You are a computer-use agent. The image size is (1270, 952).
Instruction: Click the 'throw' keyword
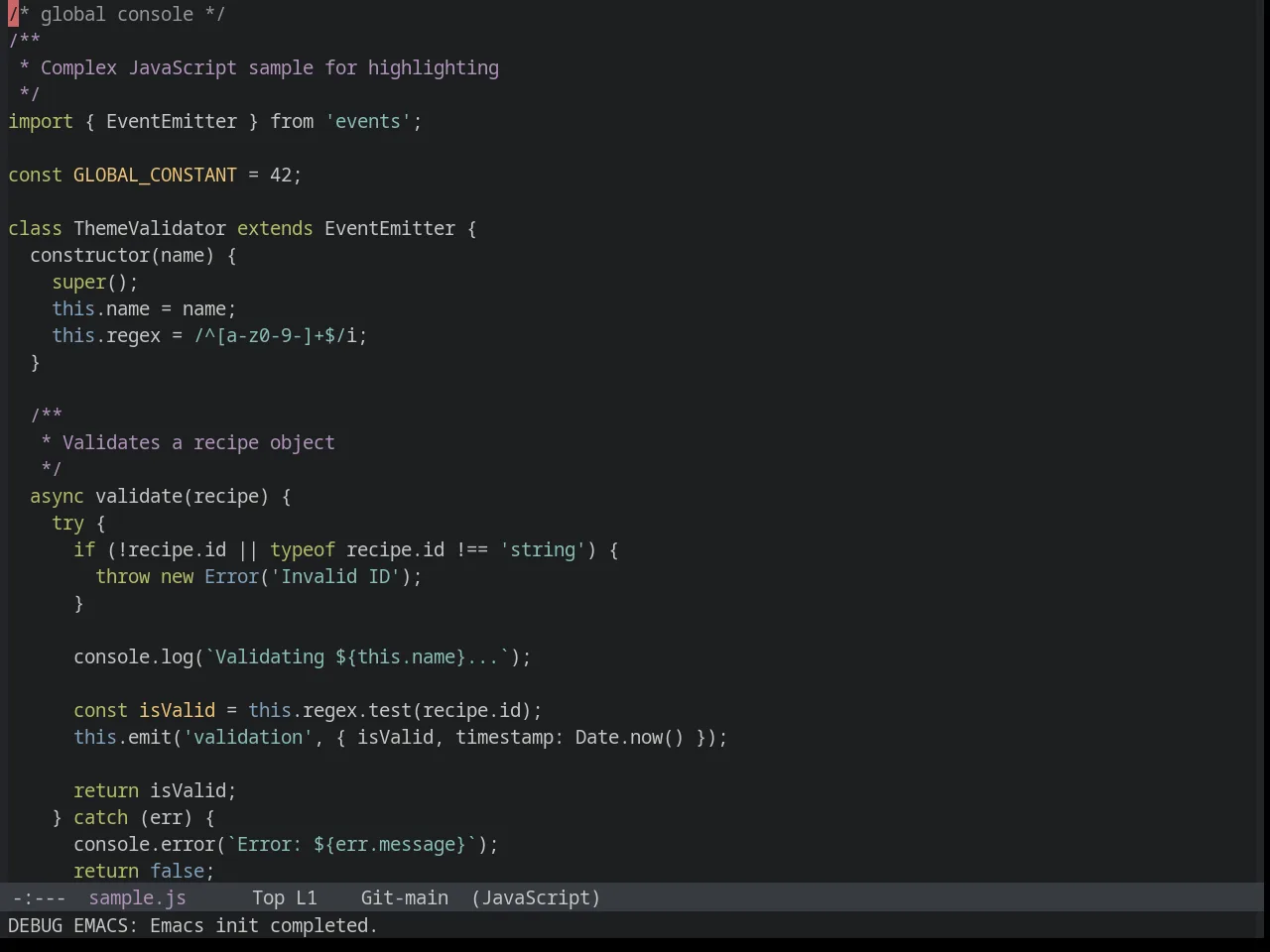tap(122, 576)
